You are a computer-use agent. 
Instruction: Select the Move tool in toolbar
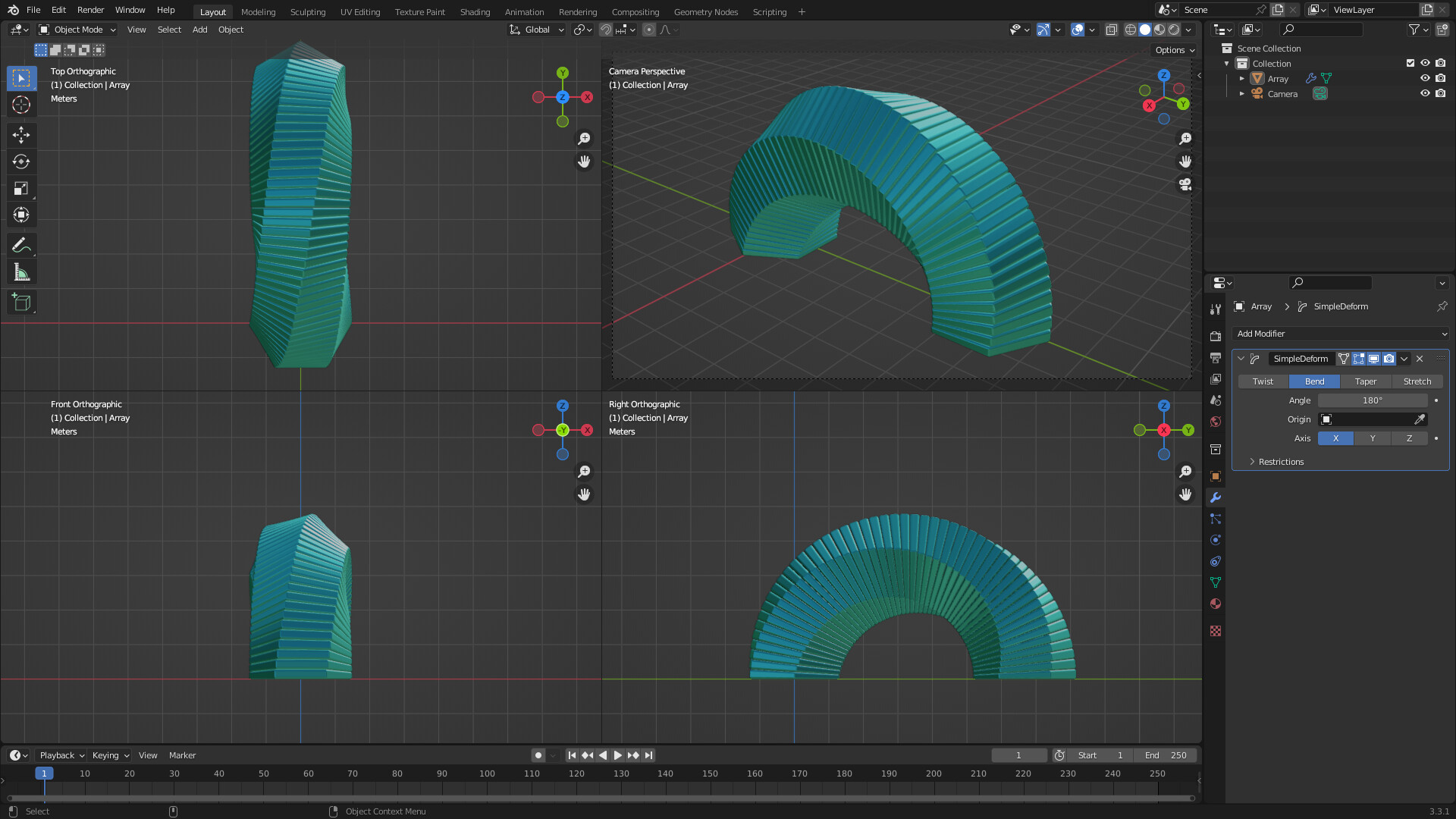click(21, 135)
